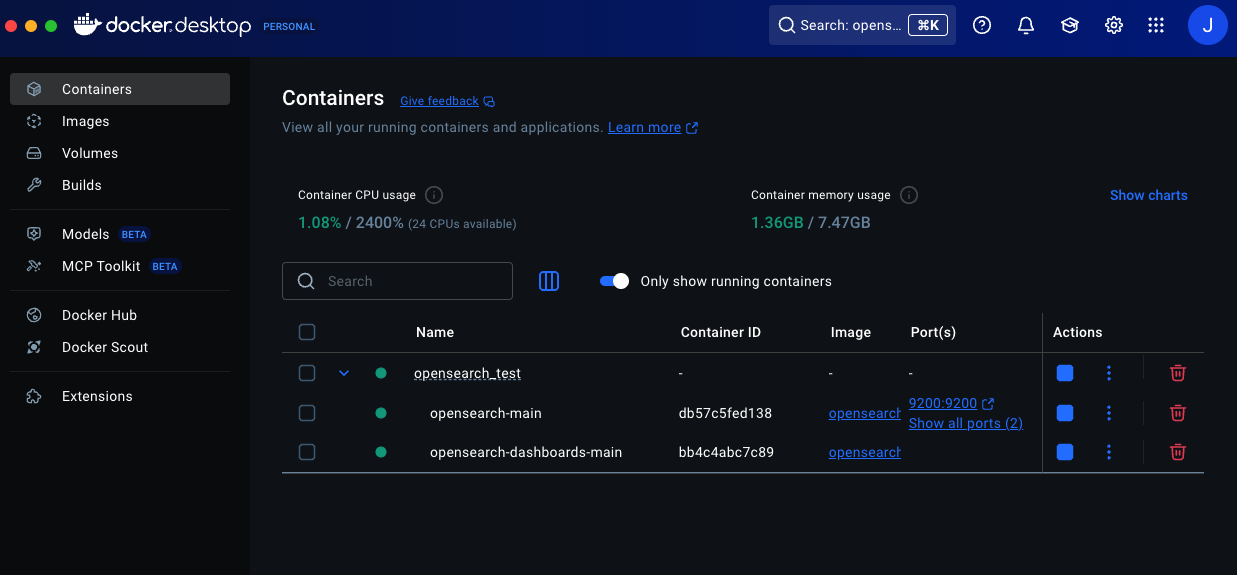Delete the opensearch-dashboards-main container
Viewport: 1237px width, 575px height.
point(1178,452)
